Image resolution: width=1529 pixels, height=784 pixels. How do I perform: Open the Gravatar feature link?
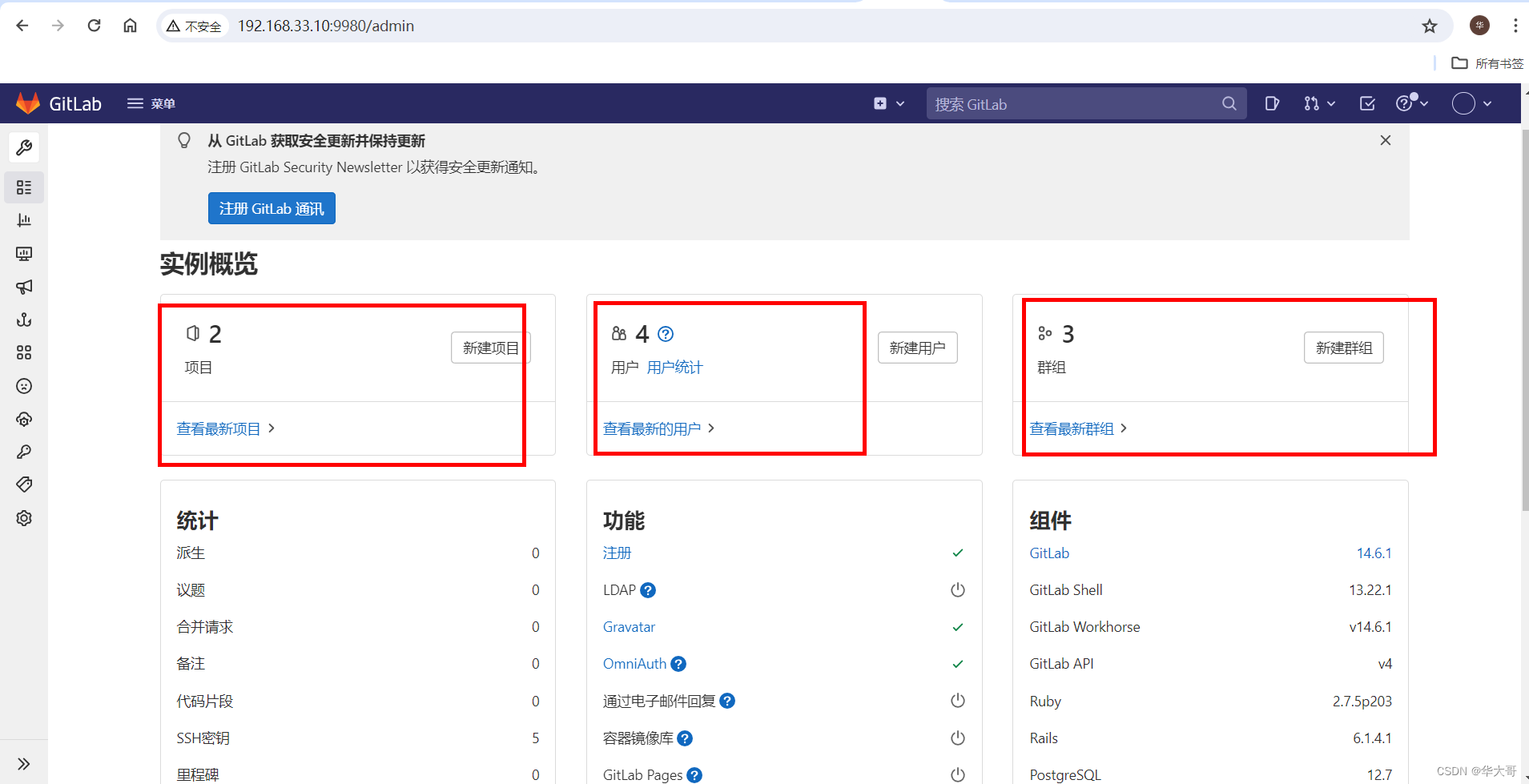[629, 626]
